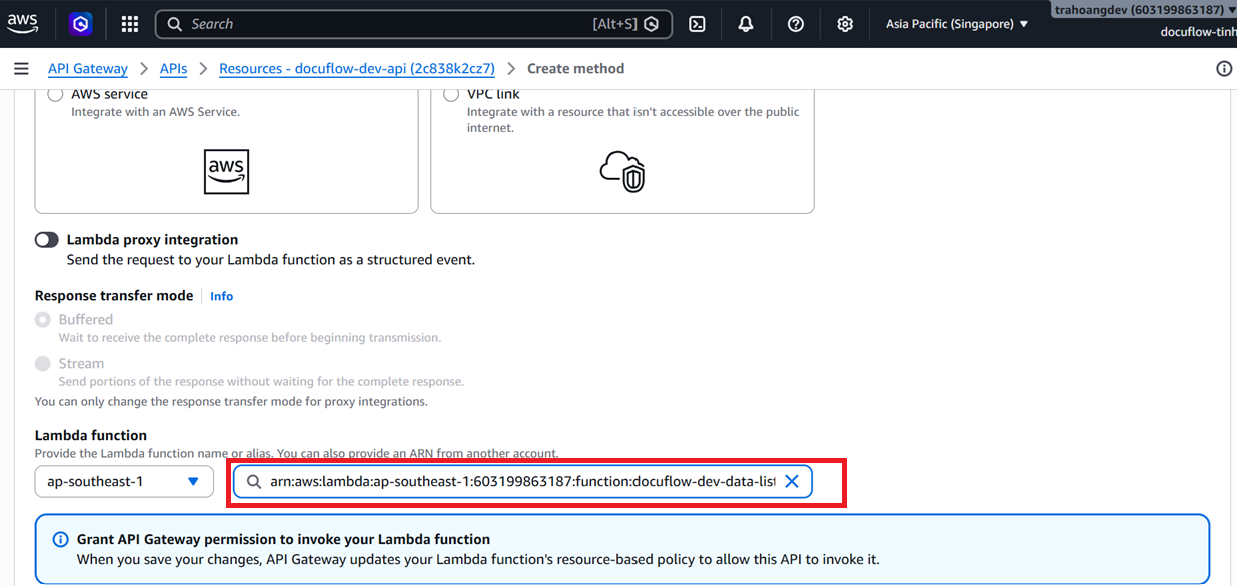Click the purple hexagon extension icon
The image size is (1237, 586).
pyautogui.click(x=81, y=24)
